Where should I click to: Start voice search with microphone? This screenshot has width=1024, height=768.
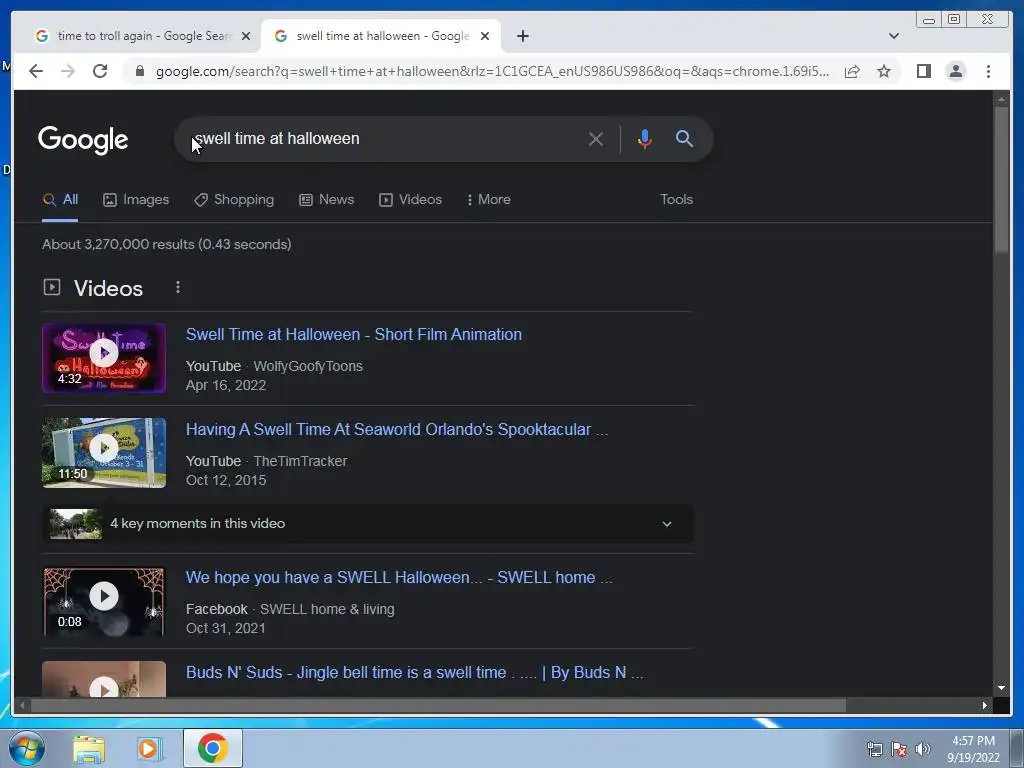[645, 138]
